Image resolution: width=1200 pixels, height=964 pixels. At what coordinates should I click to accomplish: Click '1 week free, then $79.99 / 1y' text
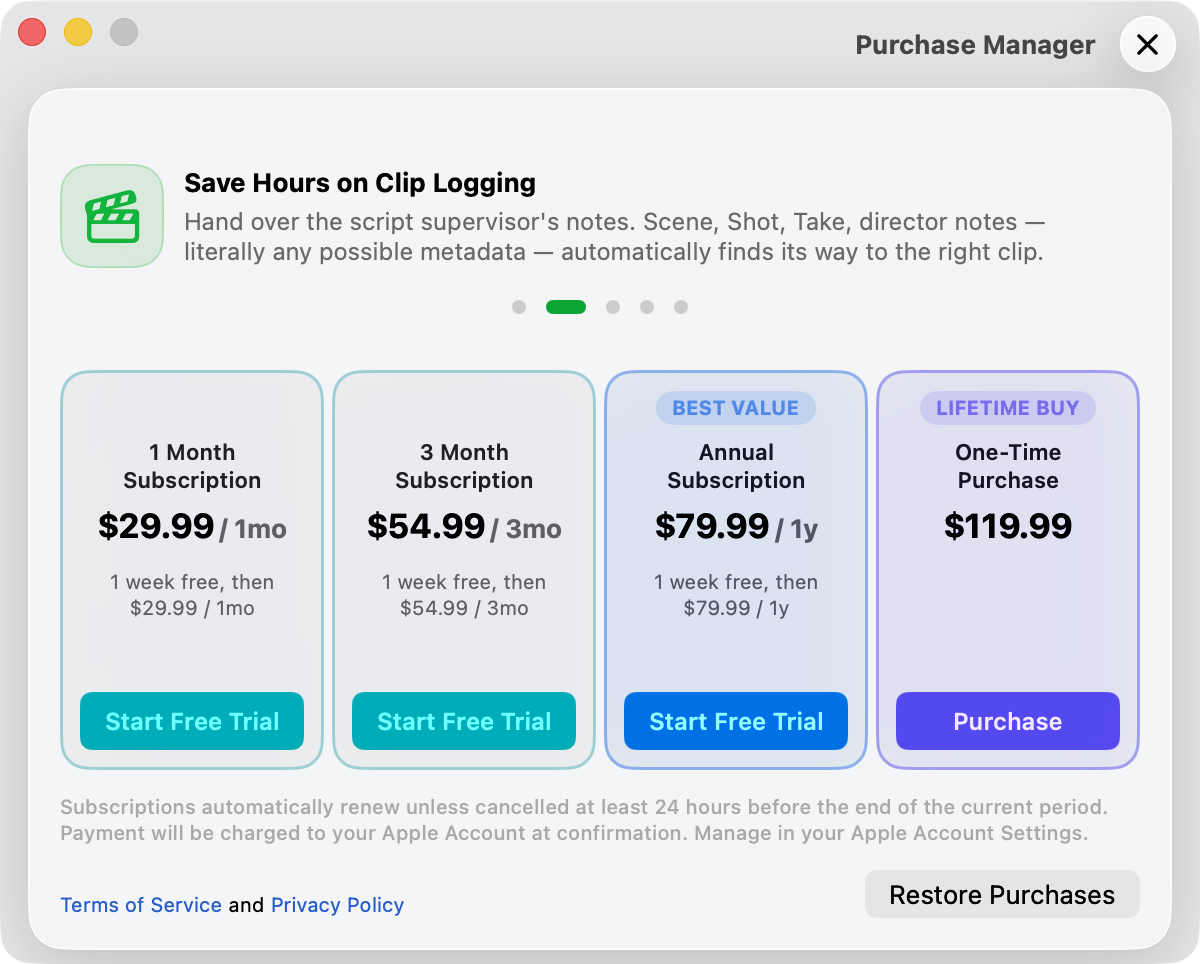736,595
